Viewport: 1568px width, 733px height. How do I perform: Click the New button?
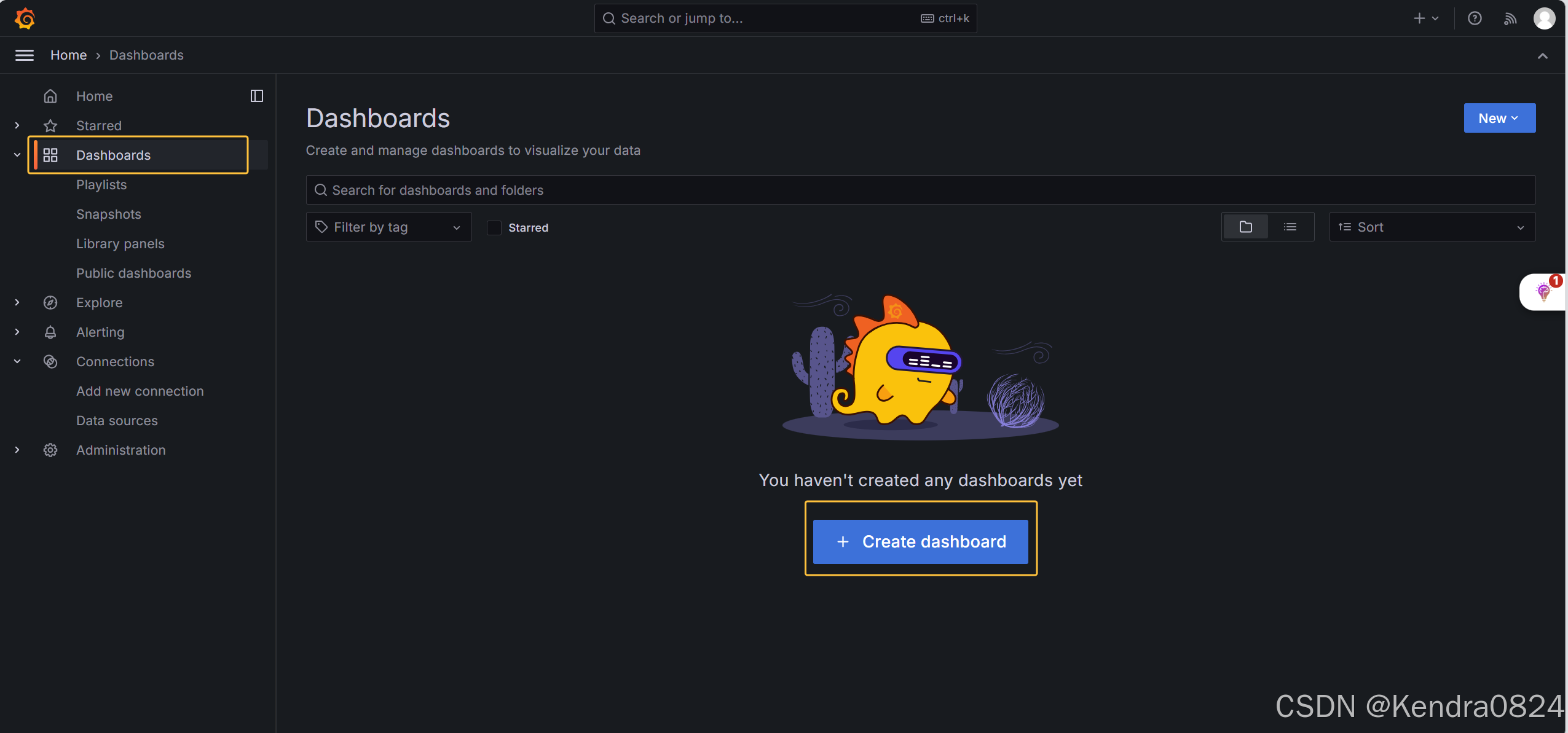pyautogui.click(x=1499, y=118)
